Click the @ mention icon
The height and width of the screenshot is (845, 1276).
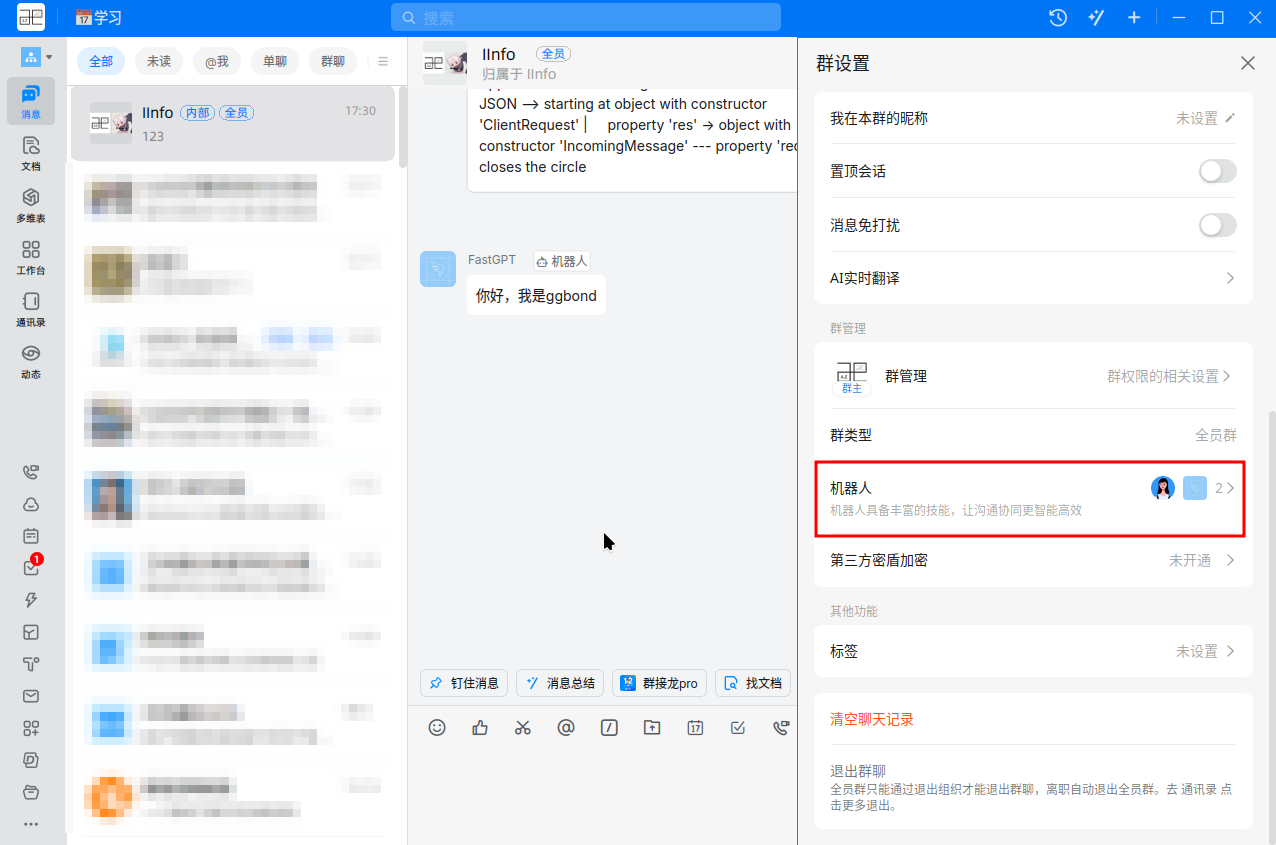click(566, 727)
